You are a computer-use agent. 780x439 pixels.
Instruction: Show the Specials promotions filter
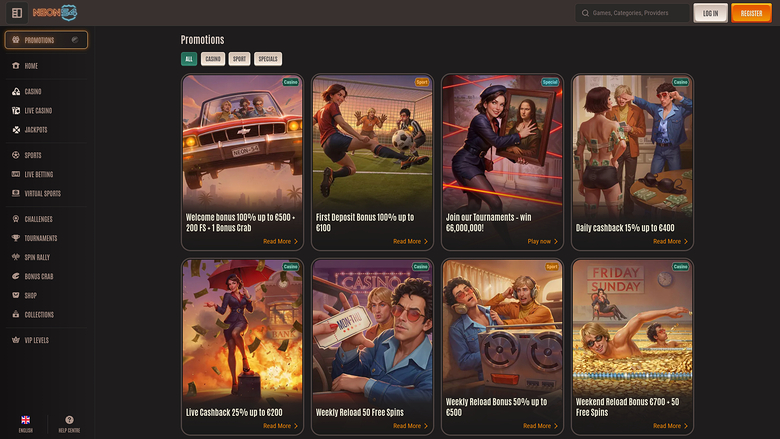[x=268, y=59]
